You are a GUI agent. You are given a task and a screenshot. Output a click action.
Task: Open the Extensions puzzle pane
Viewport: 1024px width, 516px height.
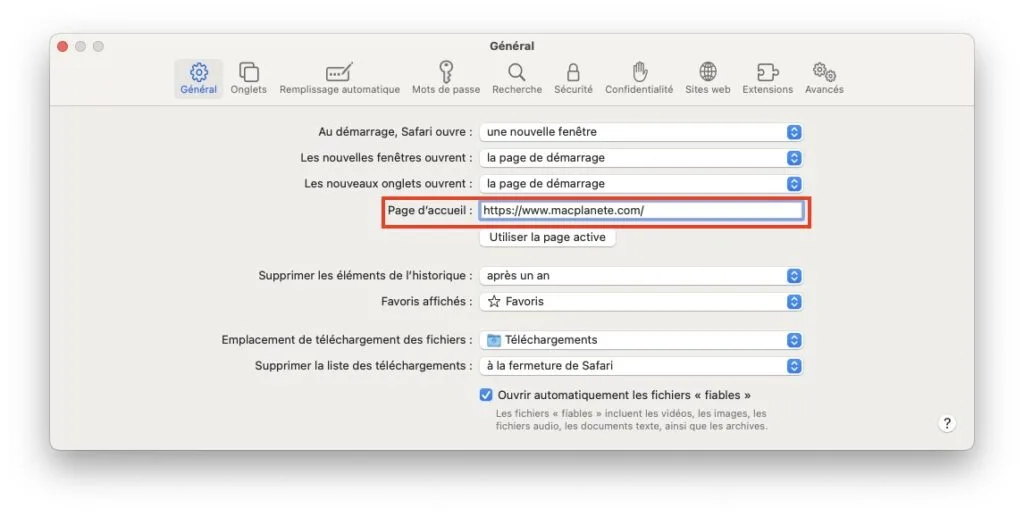click(x=767, y=78)
